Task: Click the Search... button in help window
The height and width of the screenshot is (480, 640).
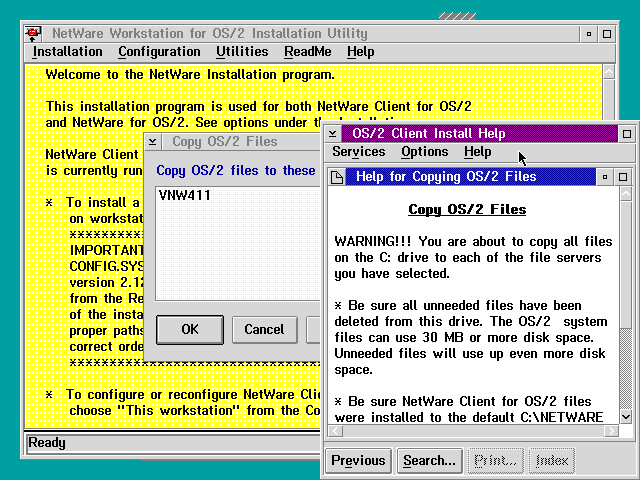Action: point(429,460)
